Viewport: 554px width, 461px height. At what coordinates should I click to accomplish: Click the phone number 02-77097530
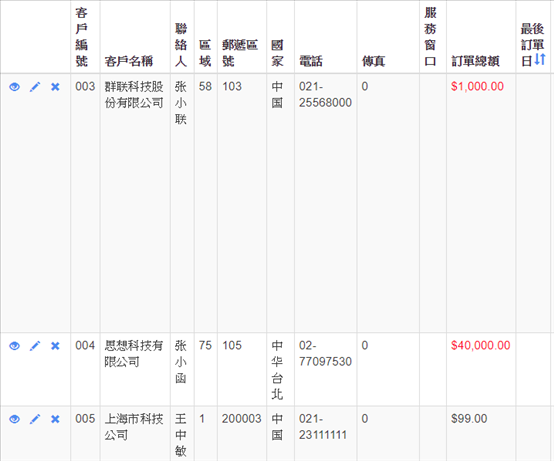click(x=325, y=354)
